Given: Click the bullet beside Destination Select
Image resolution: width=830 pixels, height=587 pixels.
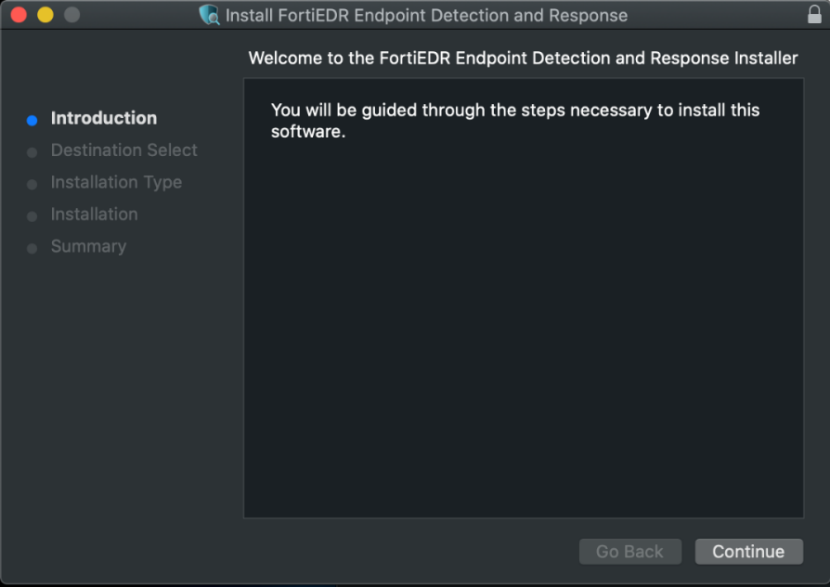Looking at the screenshot, I should (32, 152).
